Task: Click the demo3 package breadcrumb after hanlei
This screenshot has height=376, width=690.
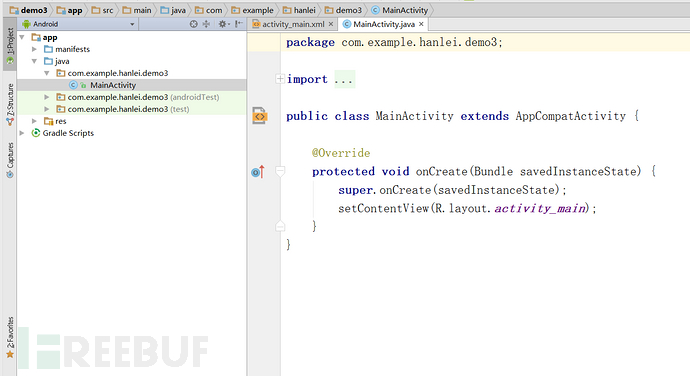Action: pyautogui.click(x=343, y=10)
